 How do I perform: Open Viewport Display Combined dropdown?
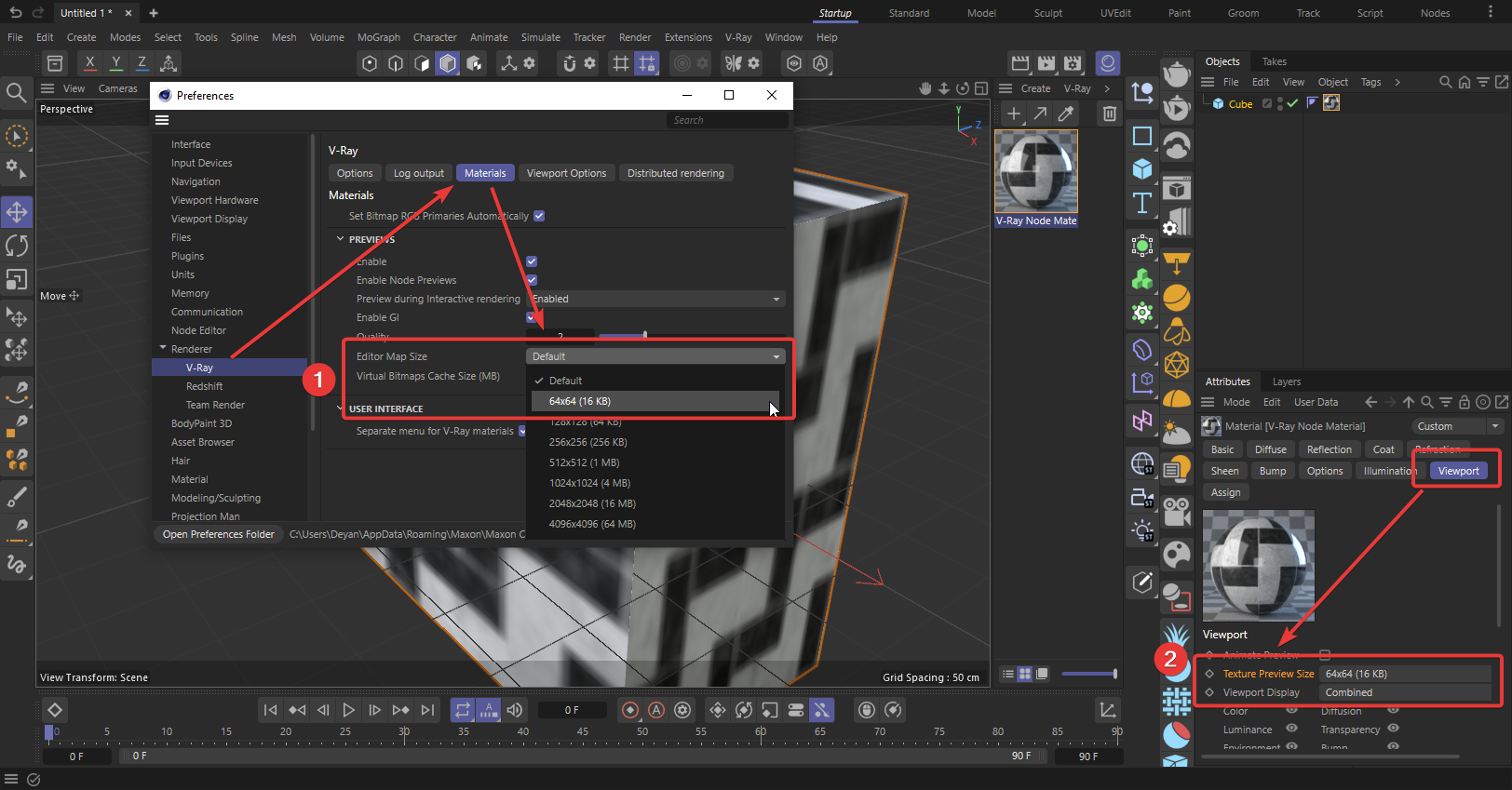click(1405, 692)
